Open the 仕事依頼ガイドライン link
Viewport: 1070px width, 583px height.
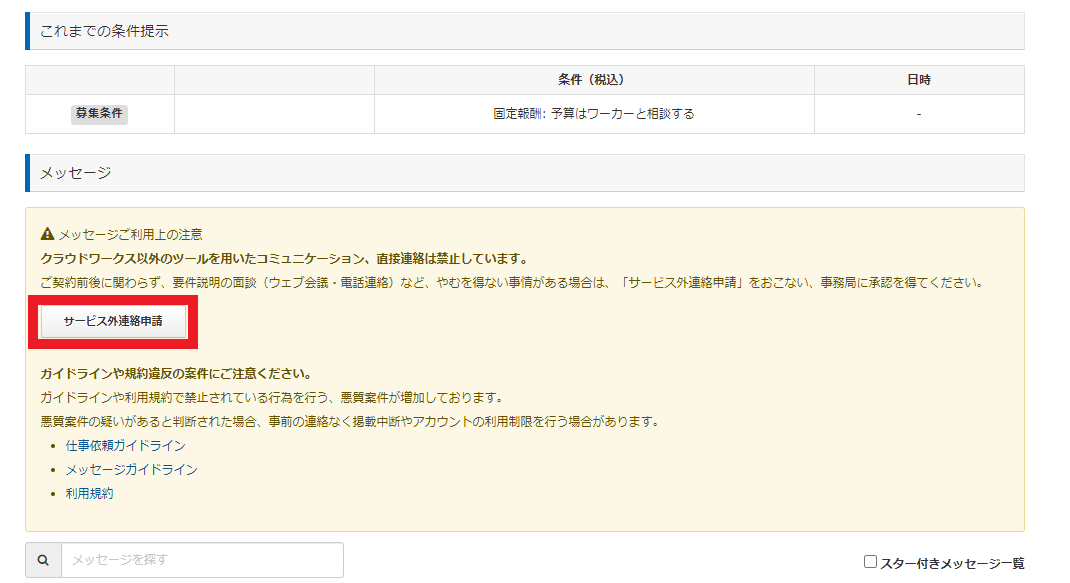pos(125,445)
